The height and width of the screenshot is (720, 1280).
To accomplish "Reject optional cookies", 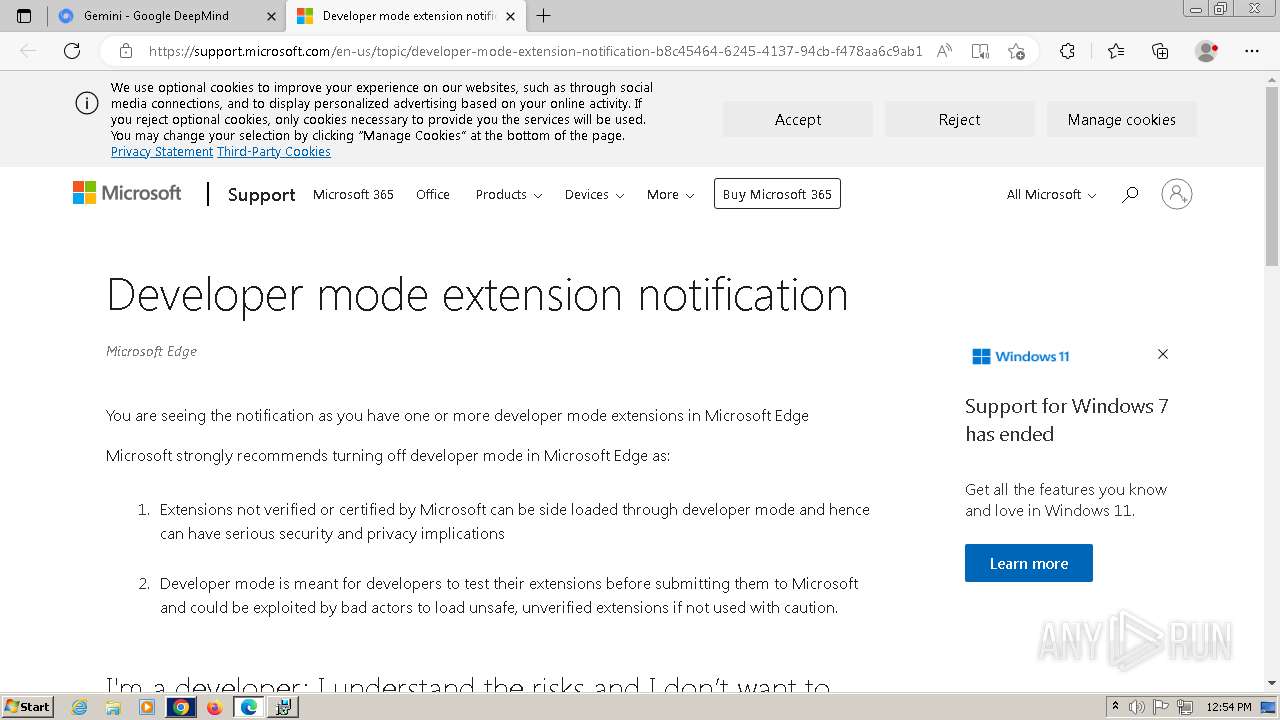I will [x=959, y=119].
